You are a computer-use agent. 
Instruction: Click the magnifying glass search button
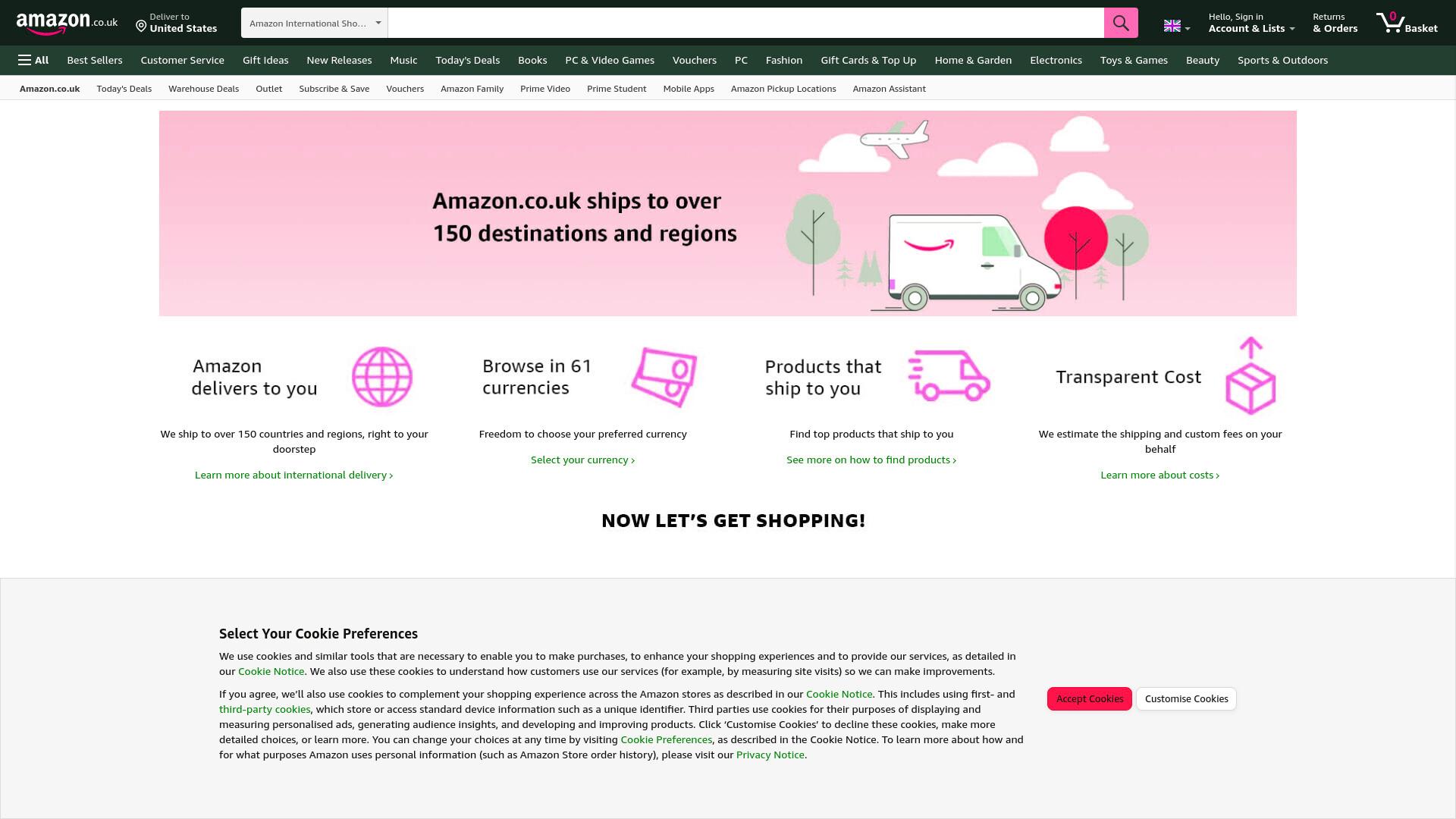coord(1121,23)
